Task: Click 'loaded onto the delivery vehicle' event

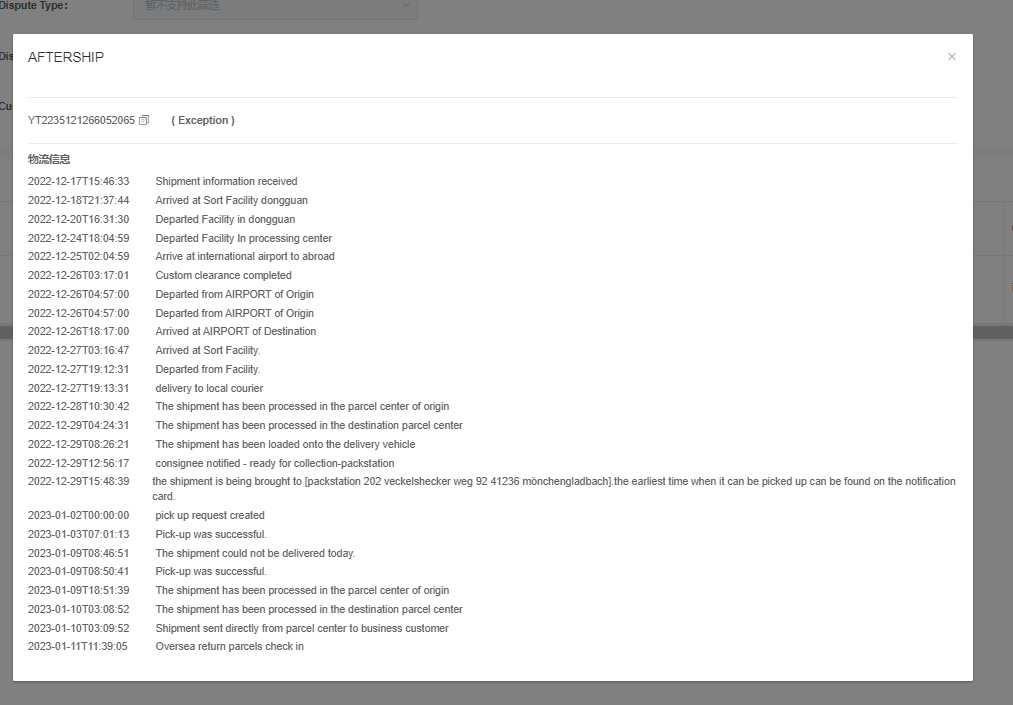Action: tap(285, 444)
